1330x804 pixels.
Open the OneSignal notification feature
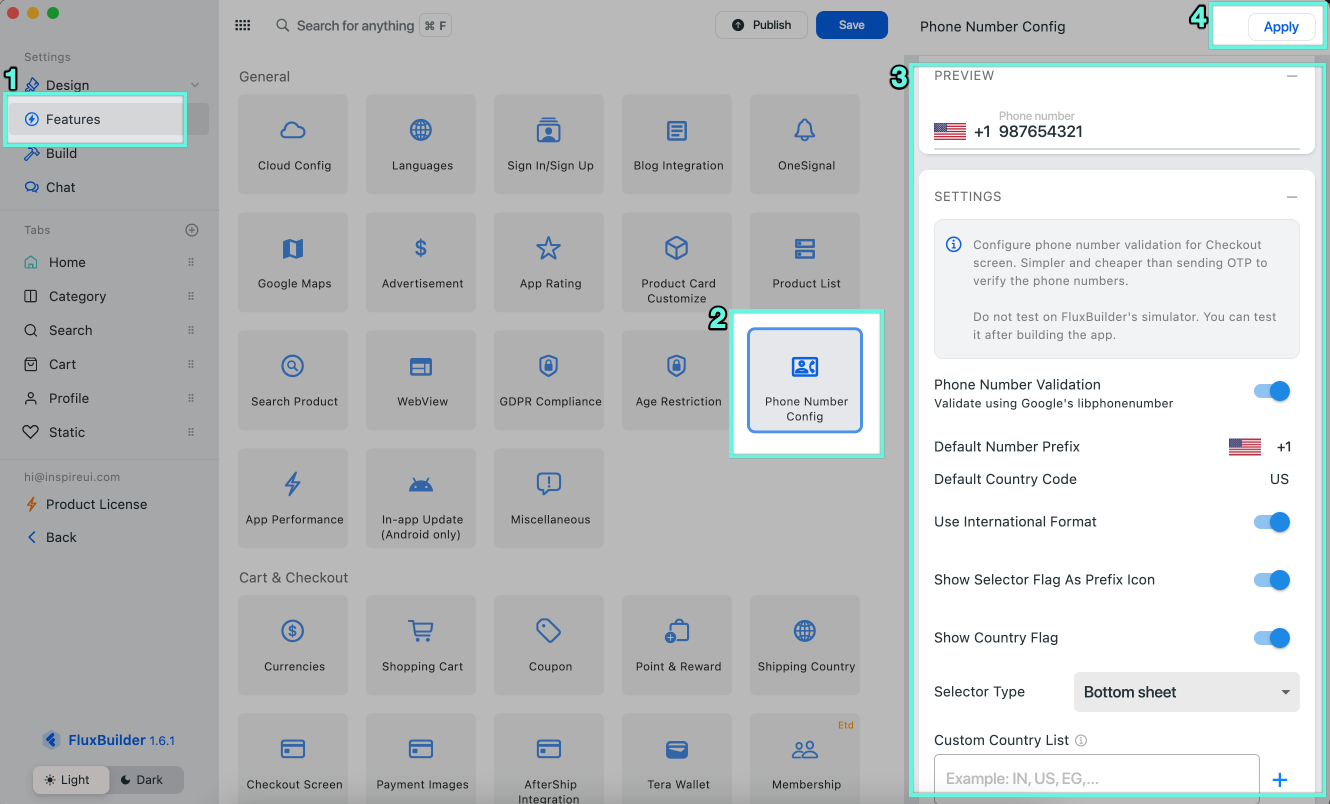pos(805,144)
